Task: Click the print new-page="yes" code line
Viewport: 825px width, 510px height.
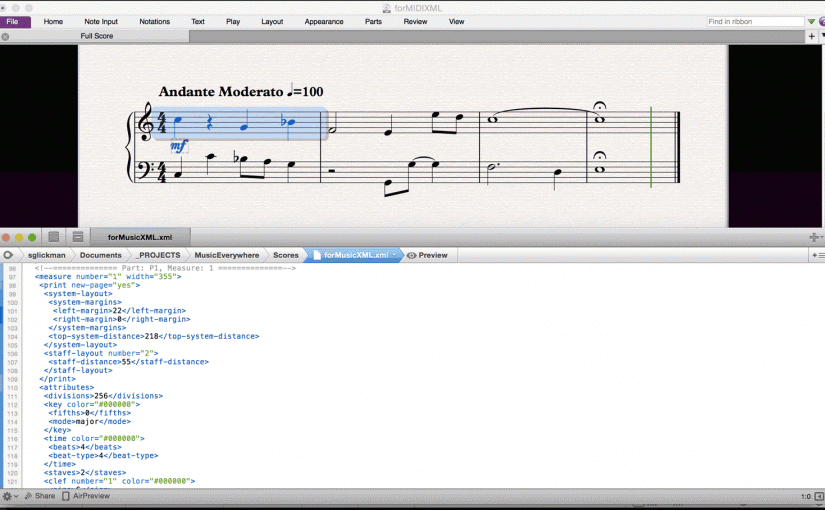Action: [89, 285]
